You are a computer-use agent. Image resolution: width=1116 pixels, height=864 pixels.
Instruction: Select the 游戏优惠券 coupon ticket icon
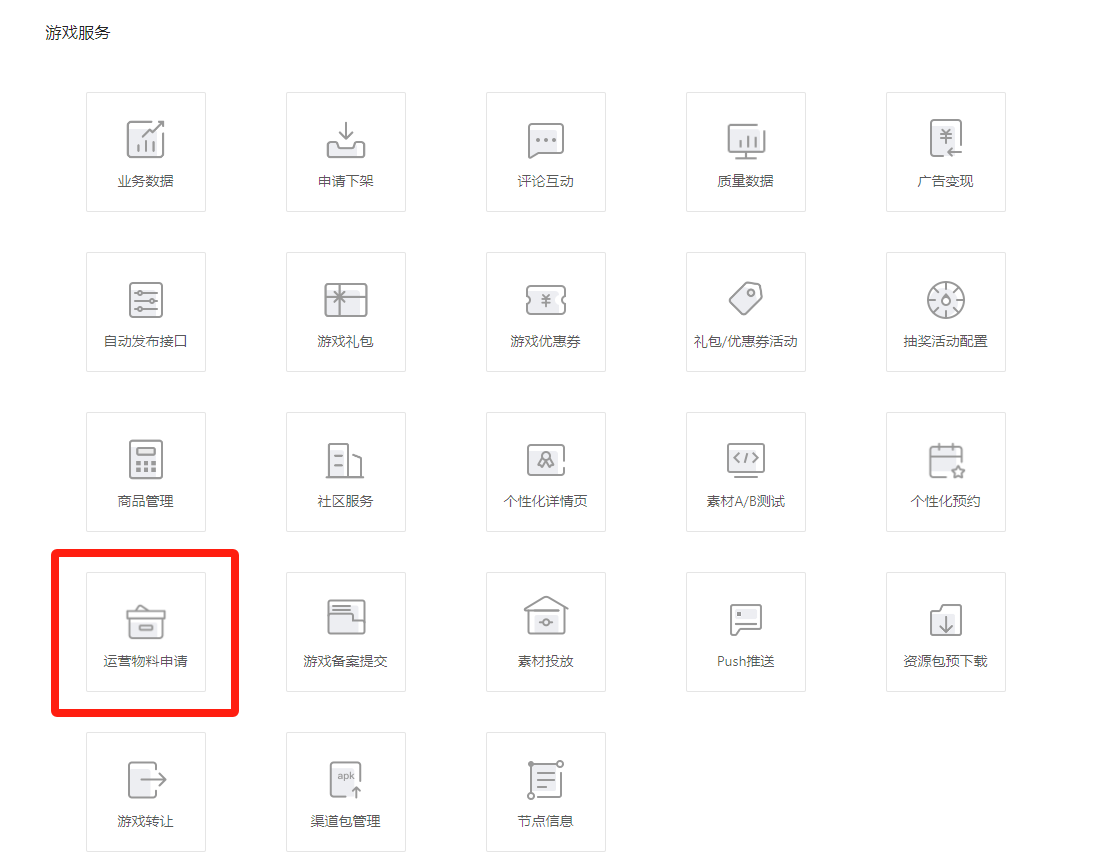[x=546, y=300]
